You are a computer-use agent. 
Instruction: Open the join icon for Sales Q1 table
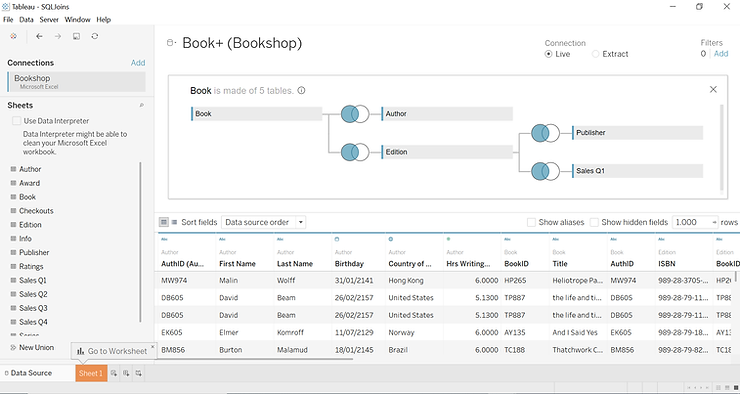(546, 171)
